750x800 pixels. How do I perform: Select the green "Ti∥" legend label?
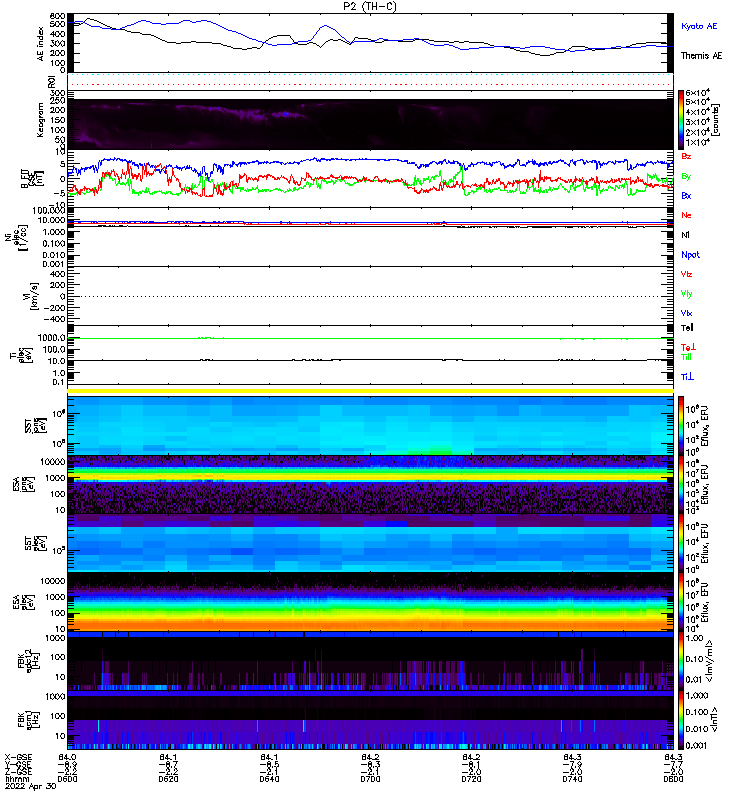click(686, 357)
